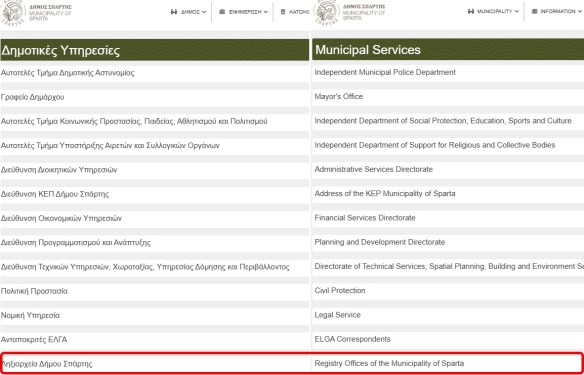Open Civil Protection link
584x375 pixels.
click(340, 290)
